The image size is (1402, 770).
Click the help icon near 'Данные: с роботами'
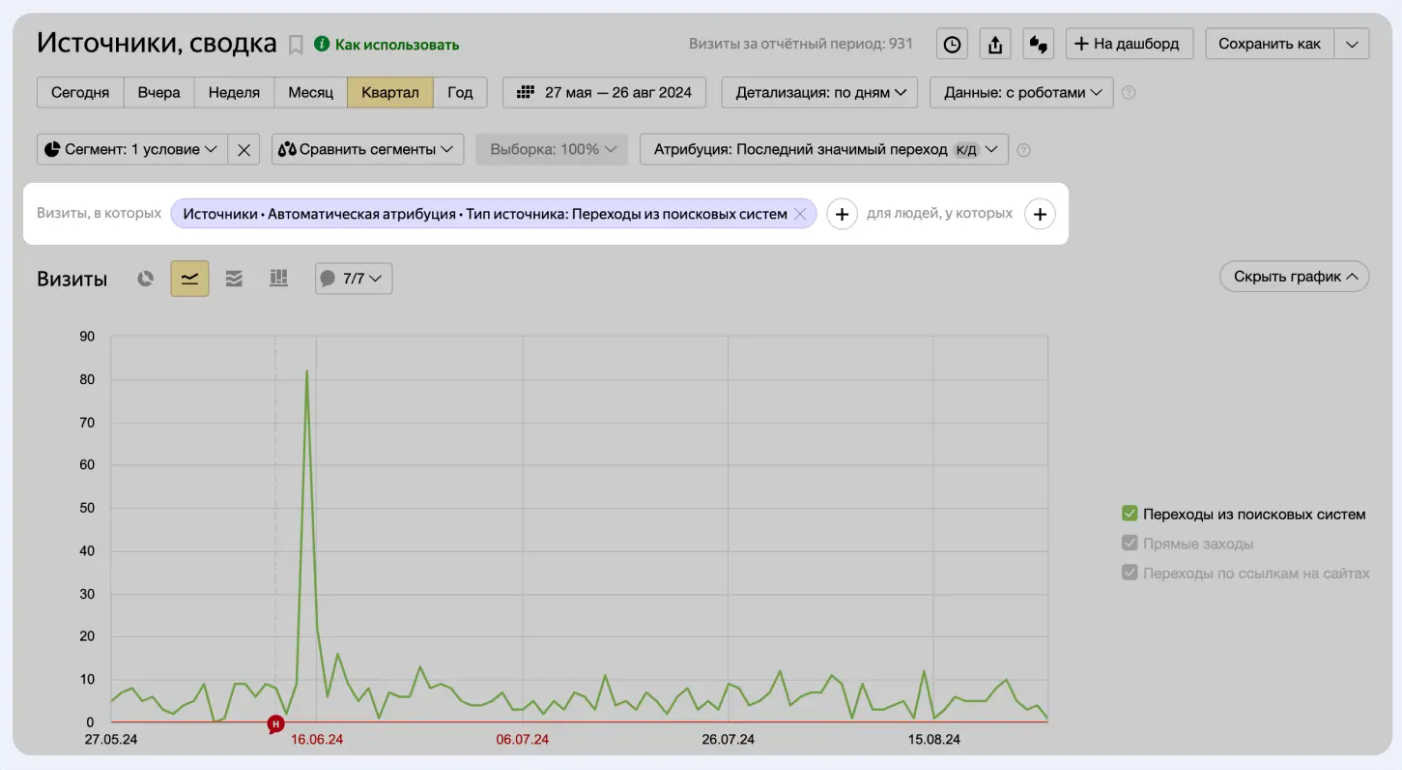[x=1129, y=93]
